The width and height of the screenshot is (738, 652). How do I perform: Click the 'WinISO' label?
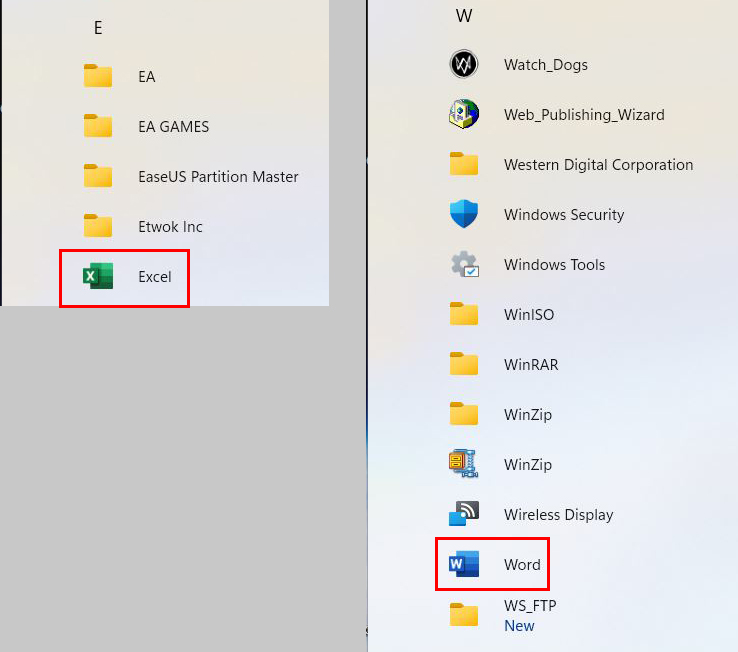pos(529,315)
